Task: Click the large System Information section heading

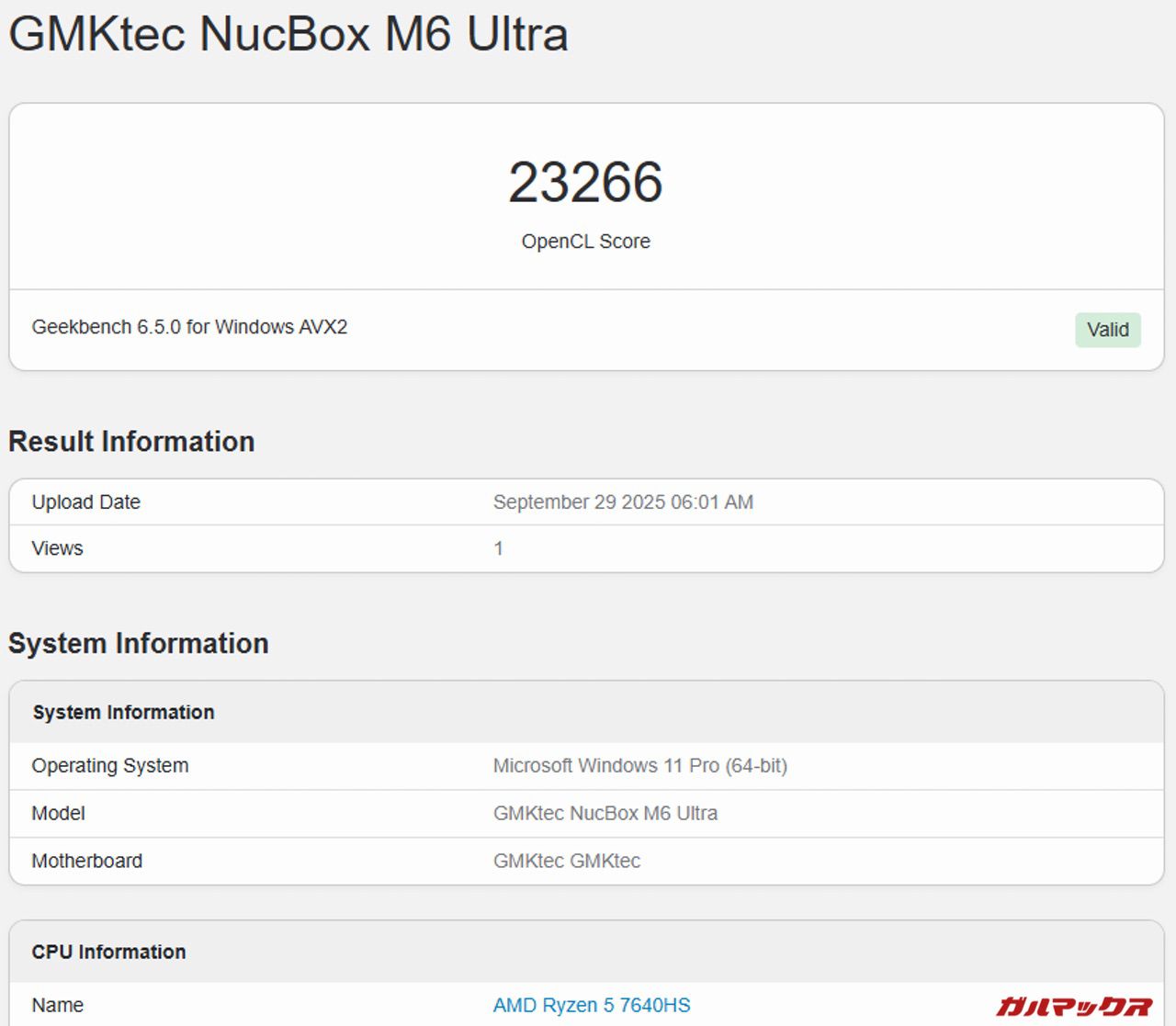Action: pyautogui.click(x=139, y=644)
